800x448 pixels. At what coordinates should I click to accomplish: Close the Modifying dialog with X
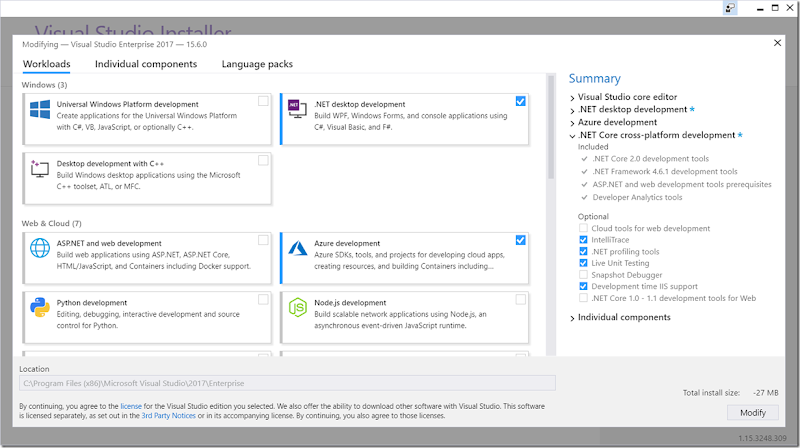[x=777, y=43]
